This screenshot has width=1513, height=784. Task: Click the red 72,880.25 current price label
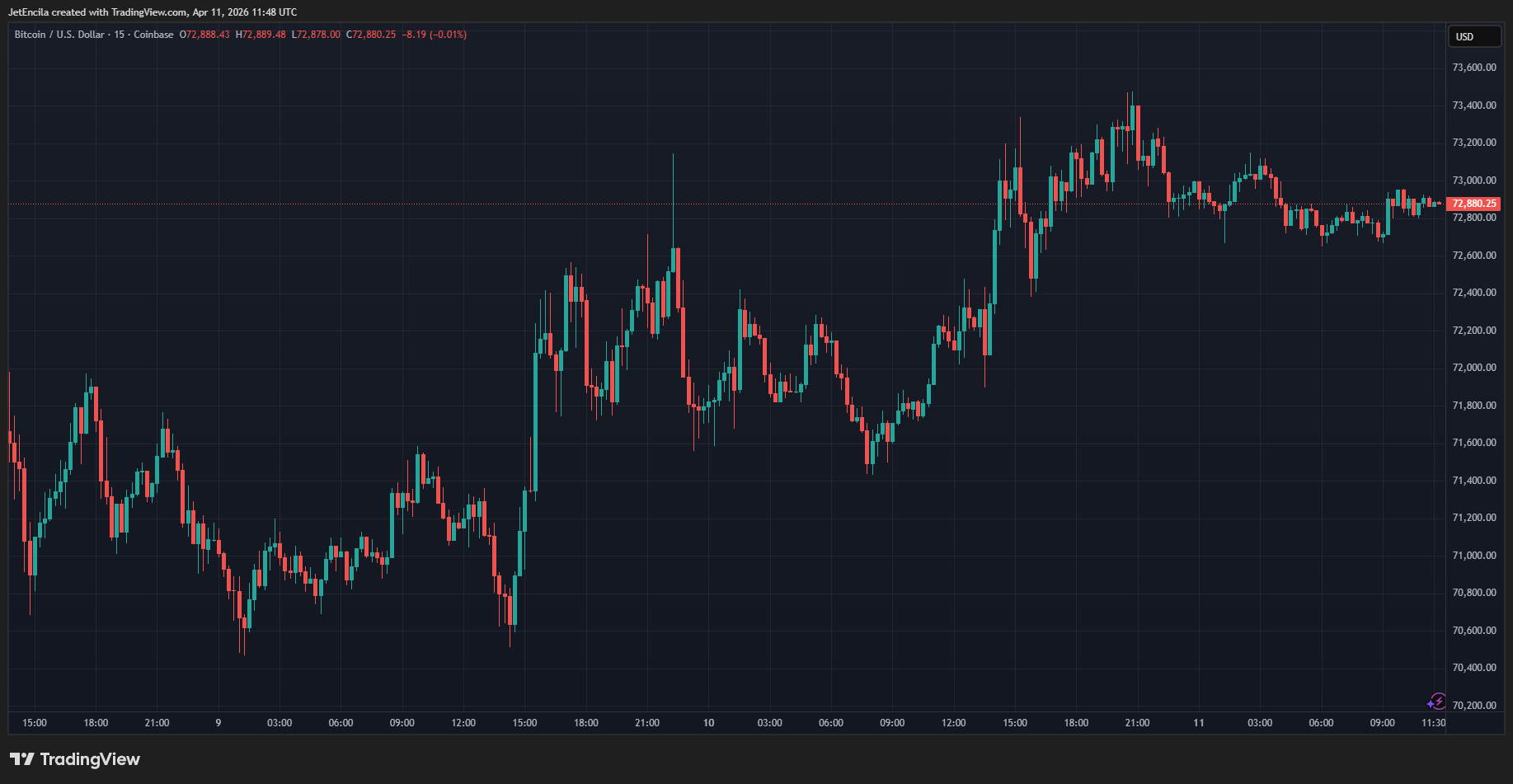(x=1473, y=204)
